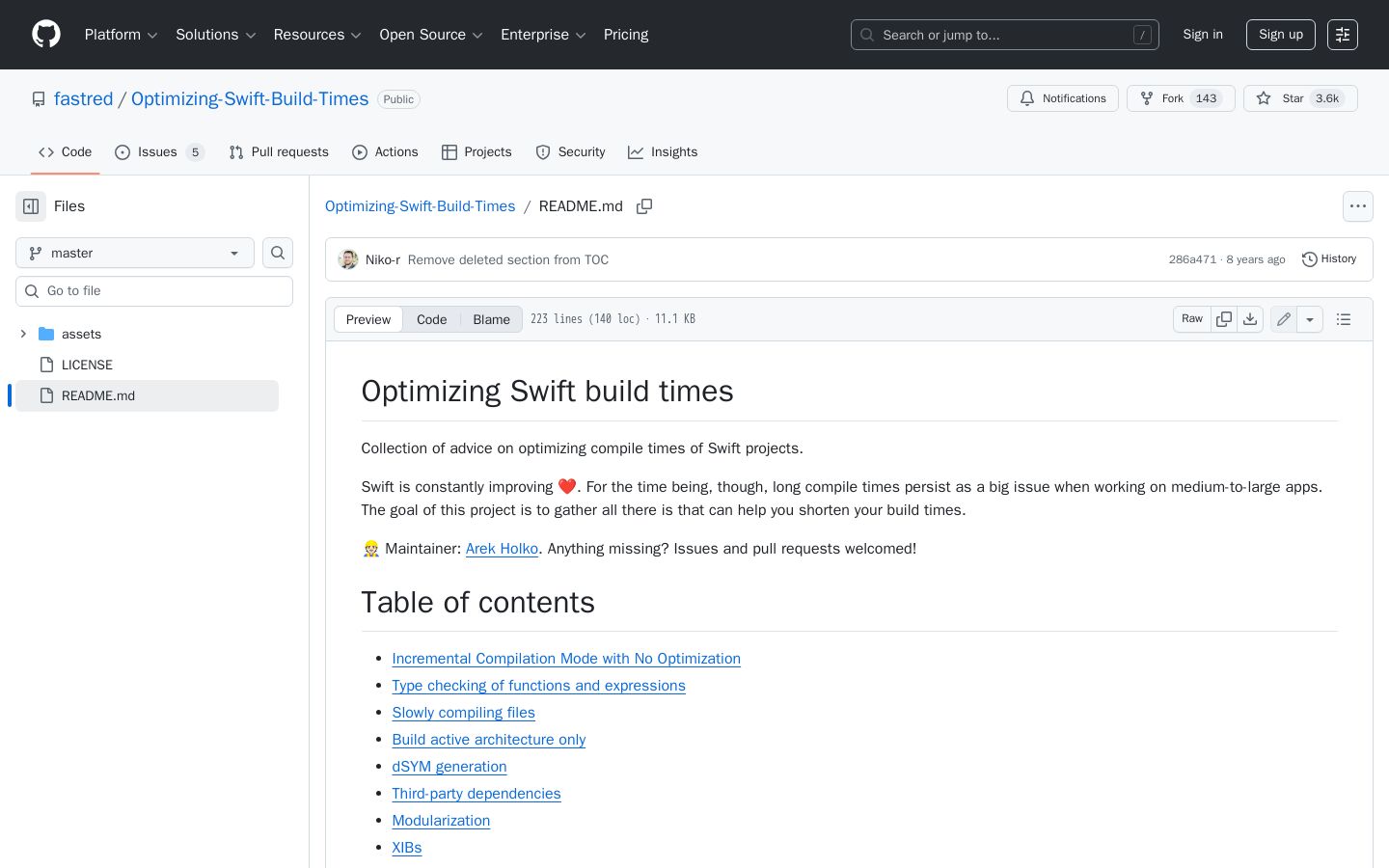Expand the Resources menu
The width and height of the screenshot is (1389, 868).
coord(317,35)
